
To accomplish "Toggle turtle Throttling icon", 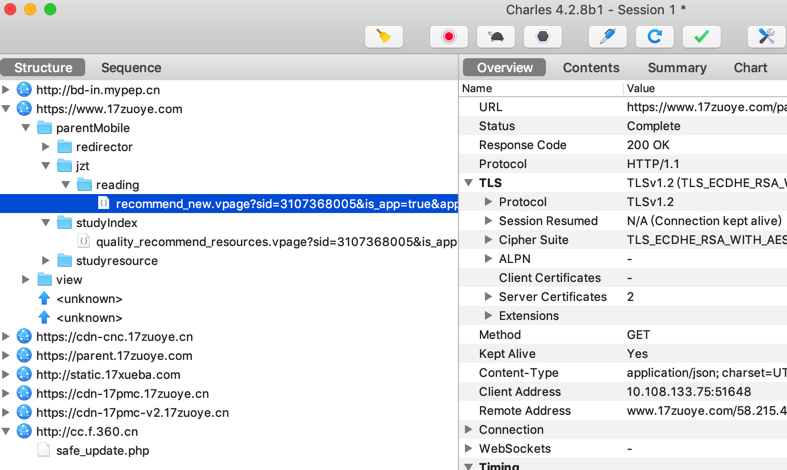I will 496,37.
